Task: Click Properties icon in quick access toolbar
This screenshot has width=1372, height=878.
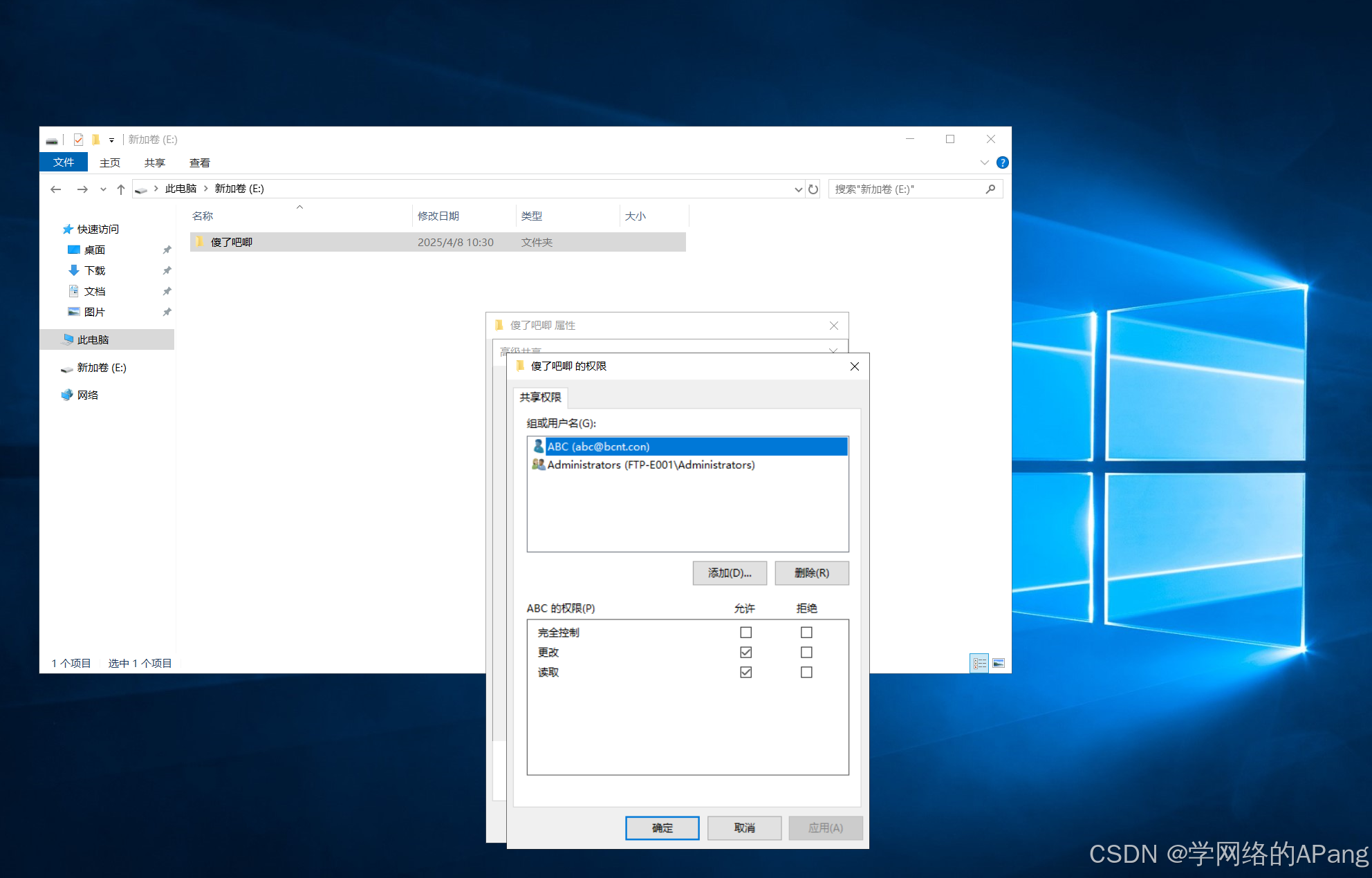Action: click(x=78, y=140)
